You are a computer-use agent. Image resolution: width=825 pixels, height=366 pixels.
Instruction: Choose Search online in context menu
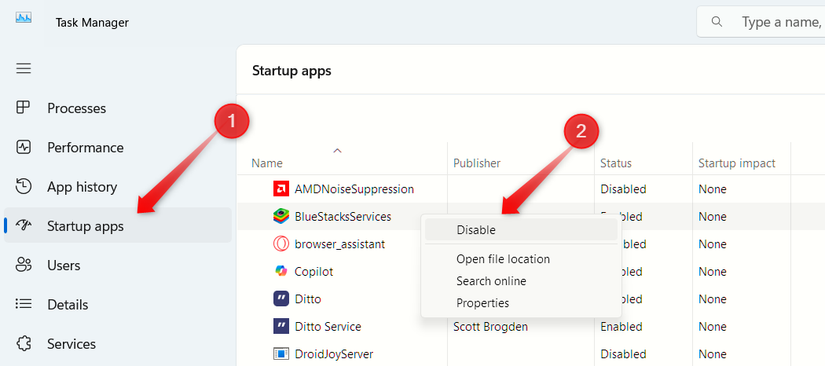(521, 281)
